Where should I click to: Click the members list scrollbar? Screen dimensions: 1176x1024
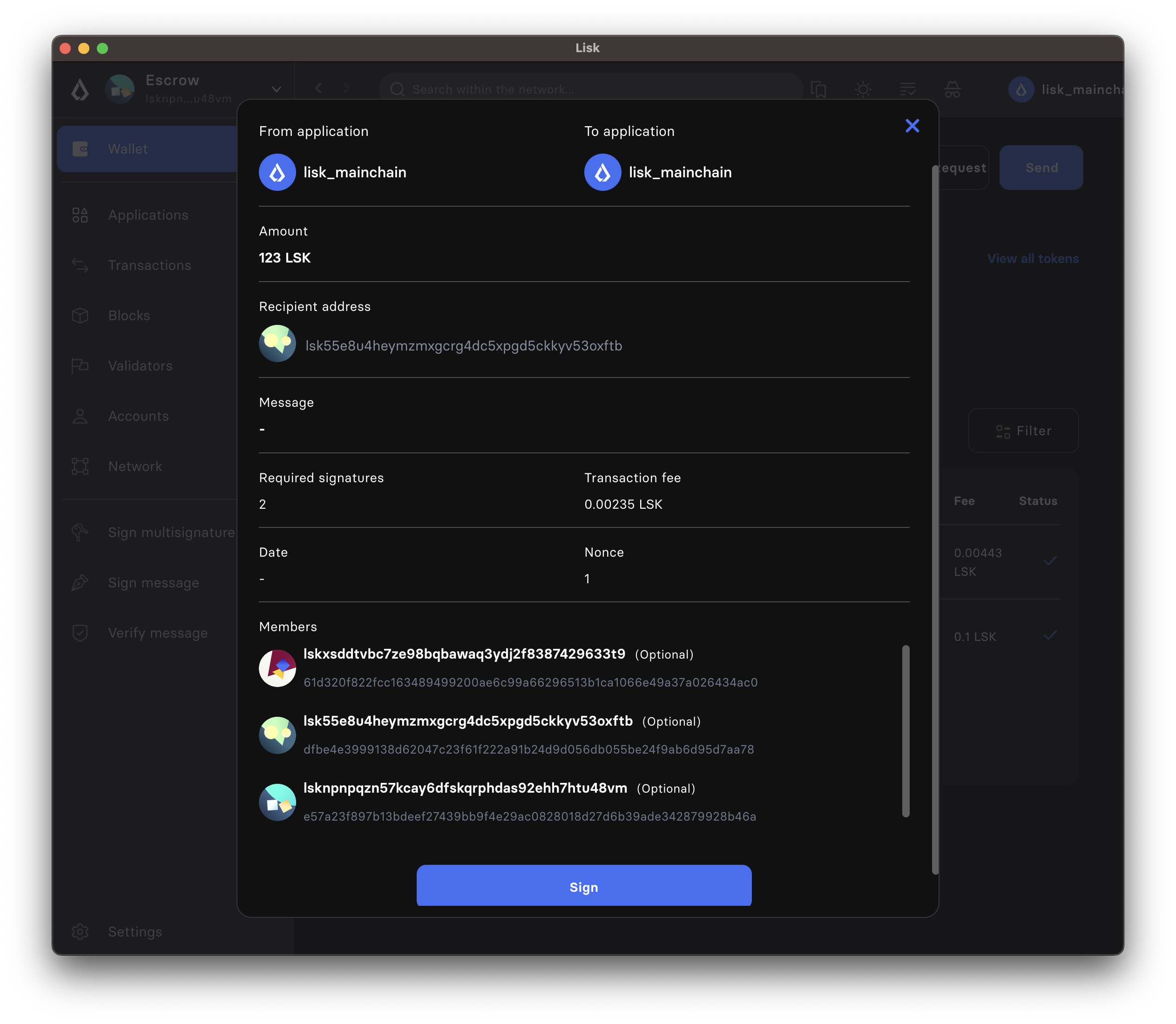coord(905,731)
